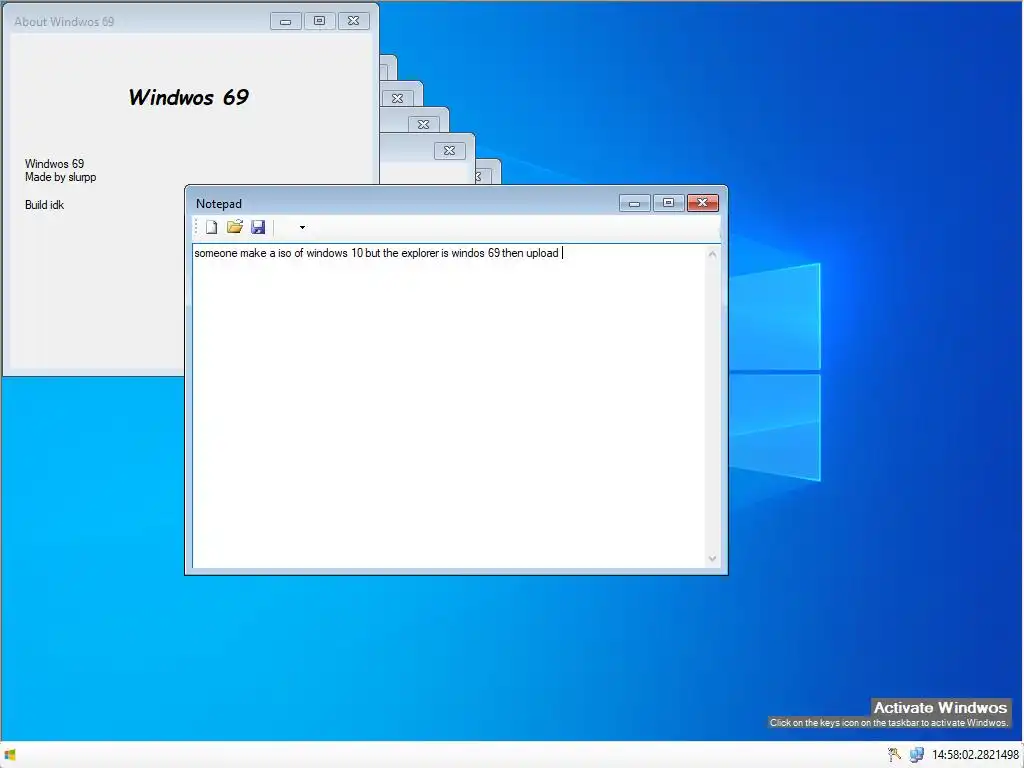
Task: Click the Notepad title bar text
Action: click(x=219, y=204)
